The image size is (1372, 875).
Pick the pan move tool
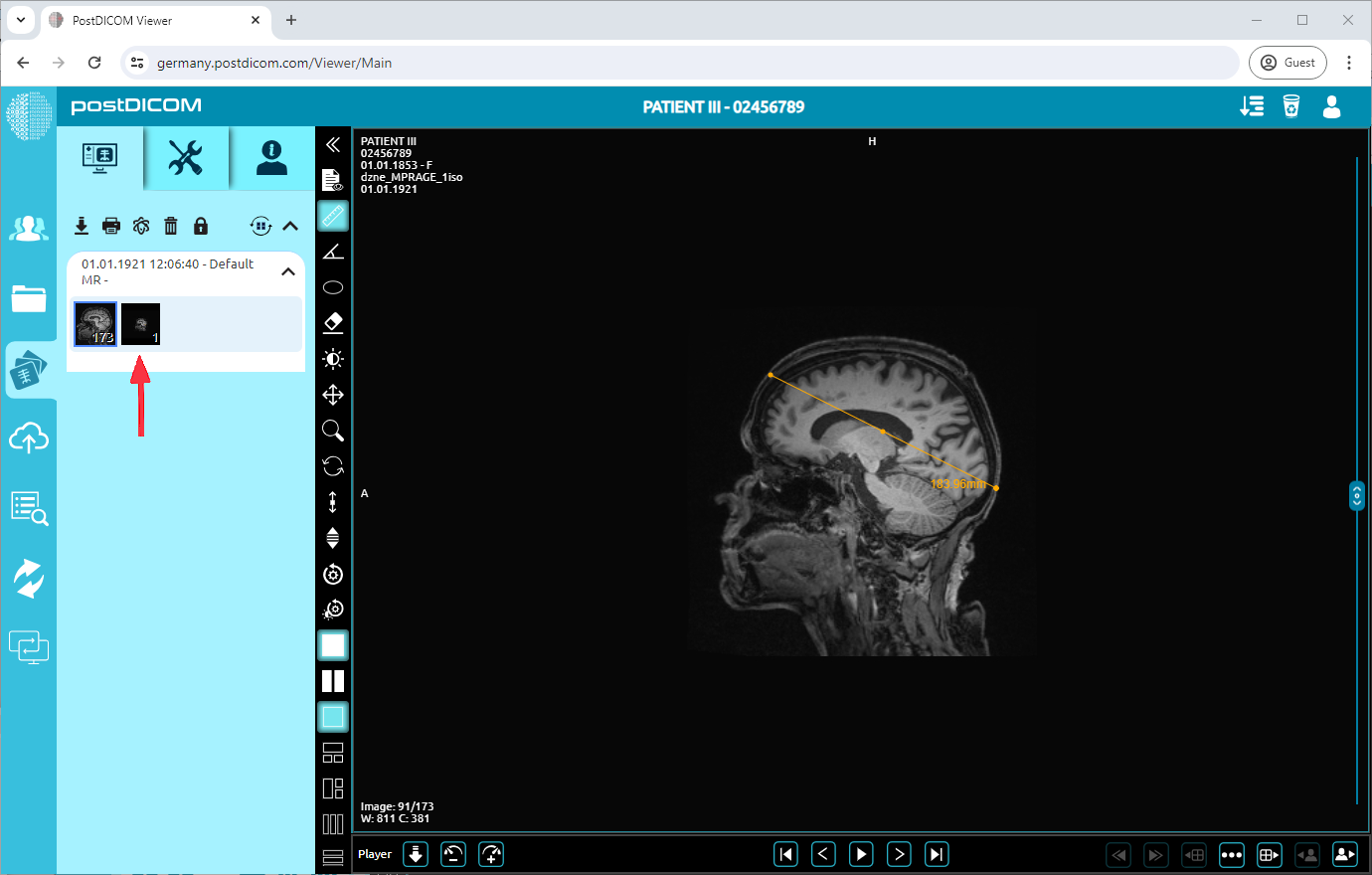333,395
